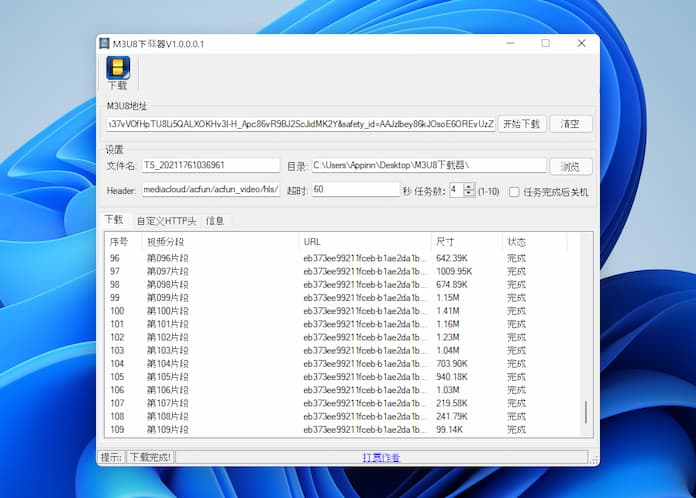Screen dimensions: 696x498
Task: Decrease the 任务数 value with the down arrow
Action: pos(470,194)
